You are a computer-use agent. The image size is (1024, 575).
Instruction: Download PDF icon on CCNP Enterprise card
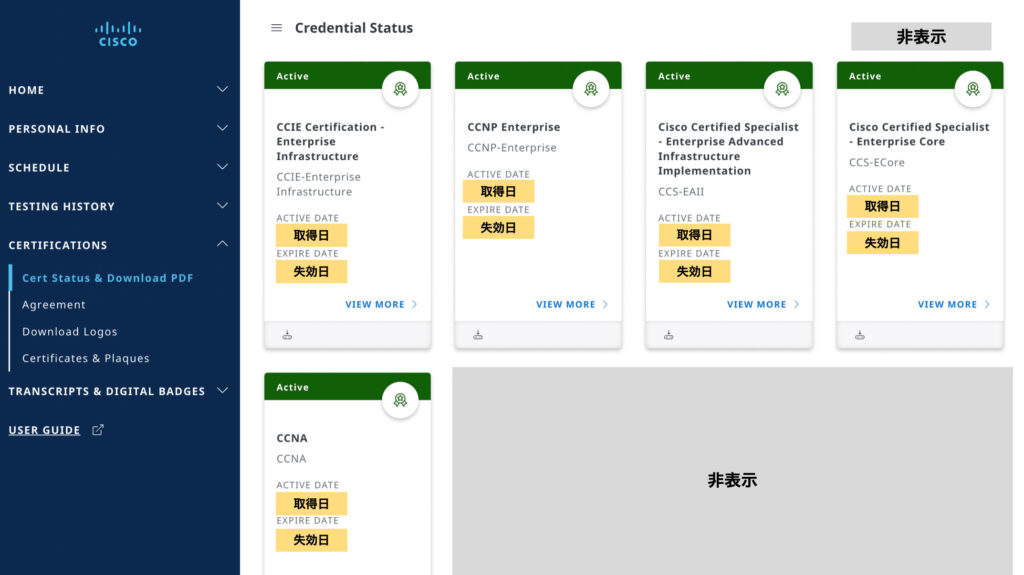click(478, 335)
